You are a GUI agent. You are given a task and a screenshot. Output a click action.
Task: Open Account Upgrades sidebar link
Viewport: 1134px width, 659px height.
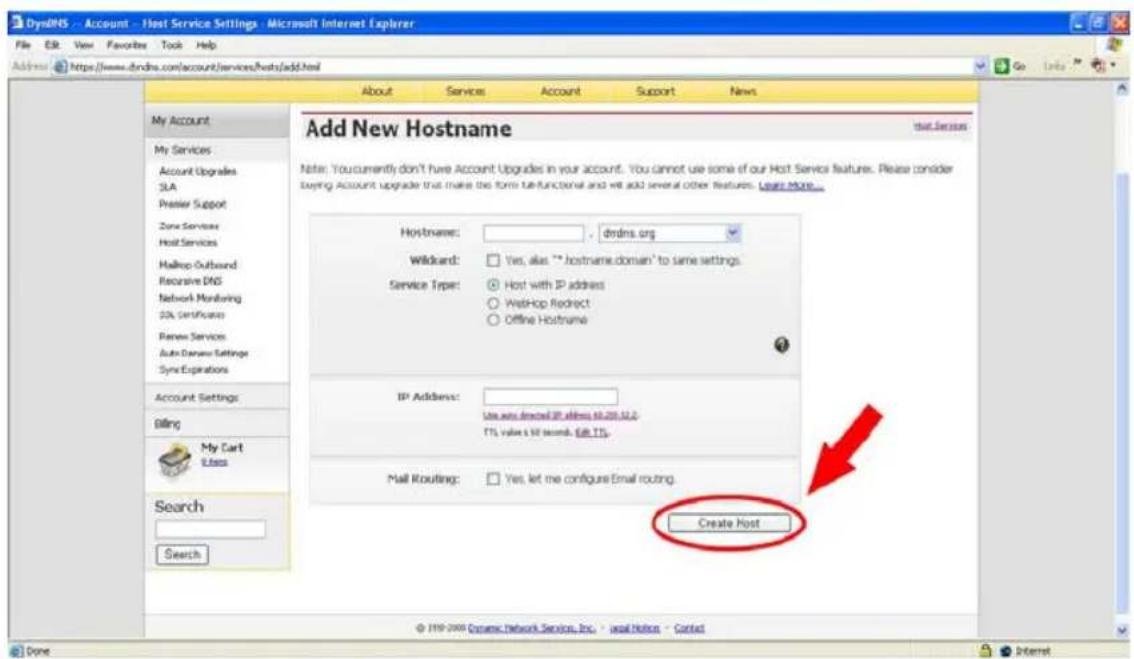point(197,171)
